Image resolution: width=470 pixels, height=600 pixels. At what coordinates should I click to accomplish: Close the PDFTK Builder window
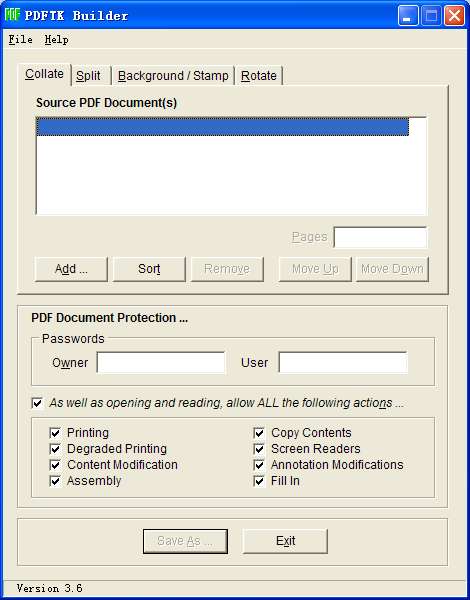454,16
